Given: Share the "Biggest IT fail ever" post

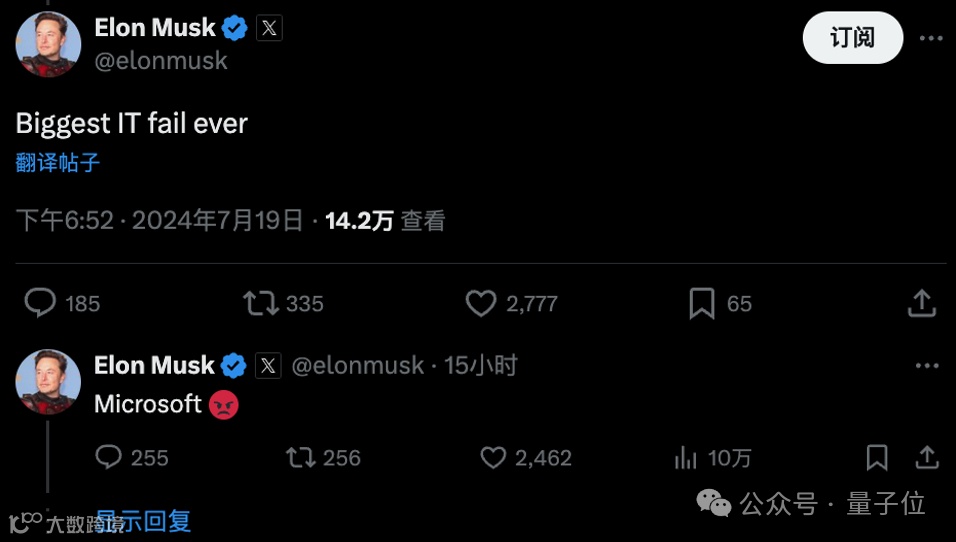Looking at the screenshot, I should tap(921, 303).
